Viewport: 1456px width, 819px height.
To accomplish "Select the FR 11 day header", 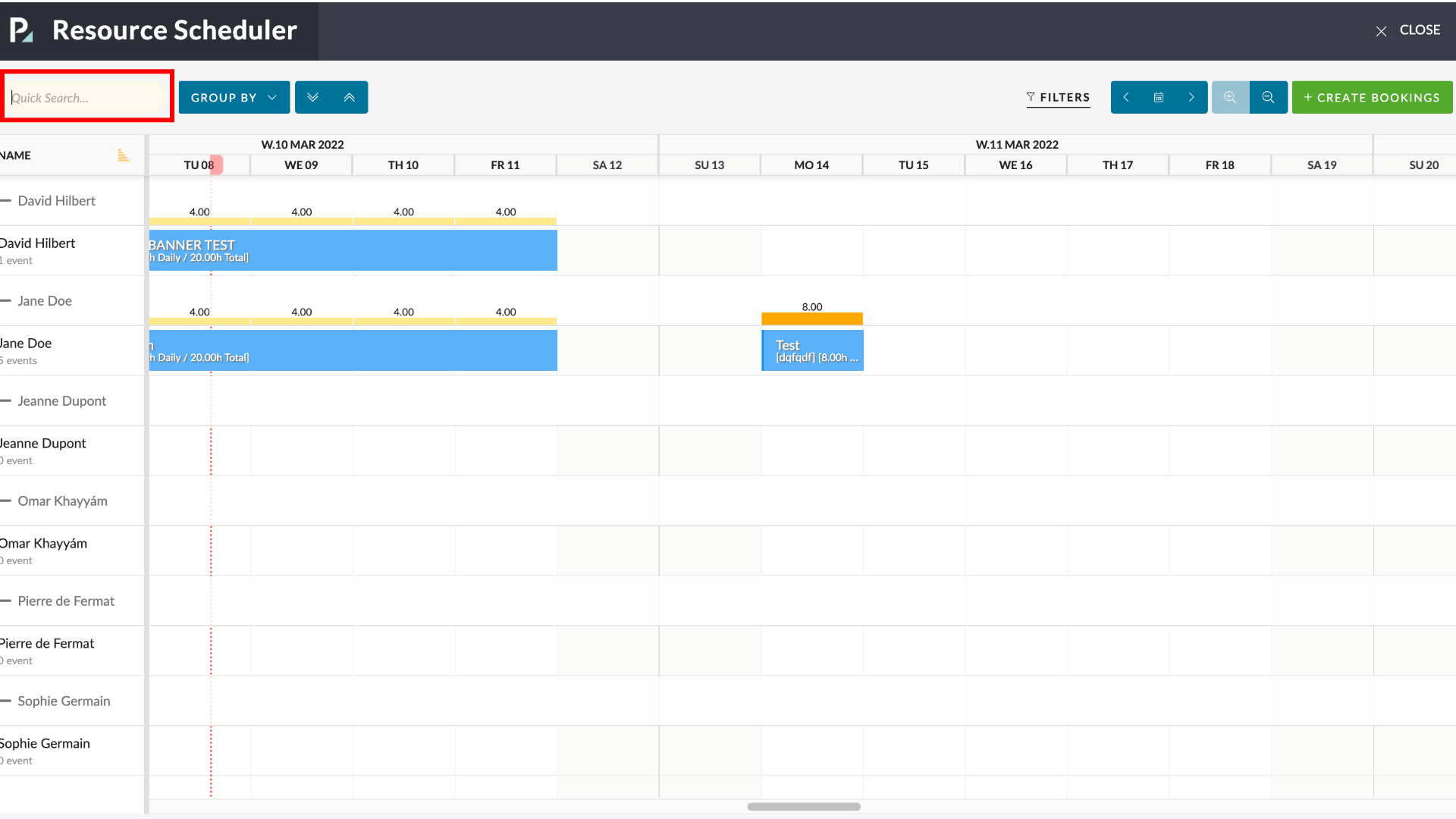I will pyautogui.click(x=505, y=165).
